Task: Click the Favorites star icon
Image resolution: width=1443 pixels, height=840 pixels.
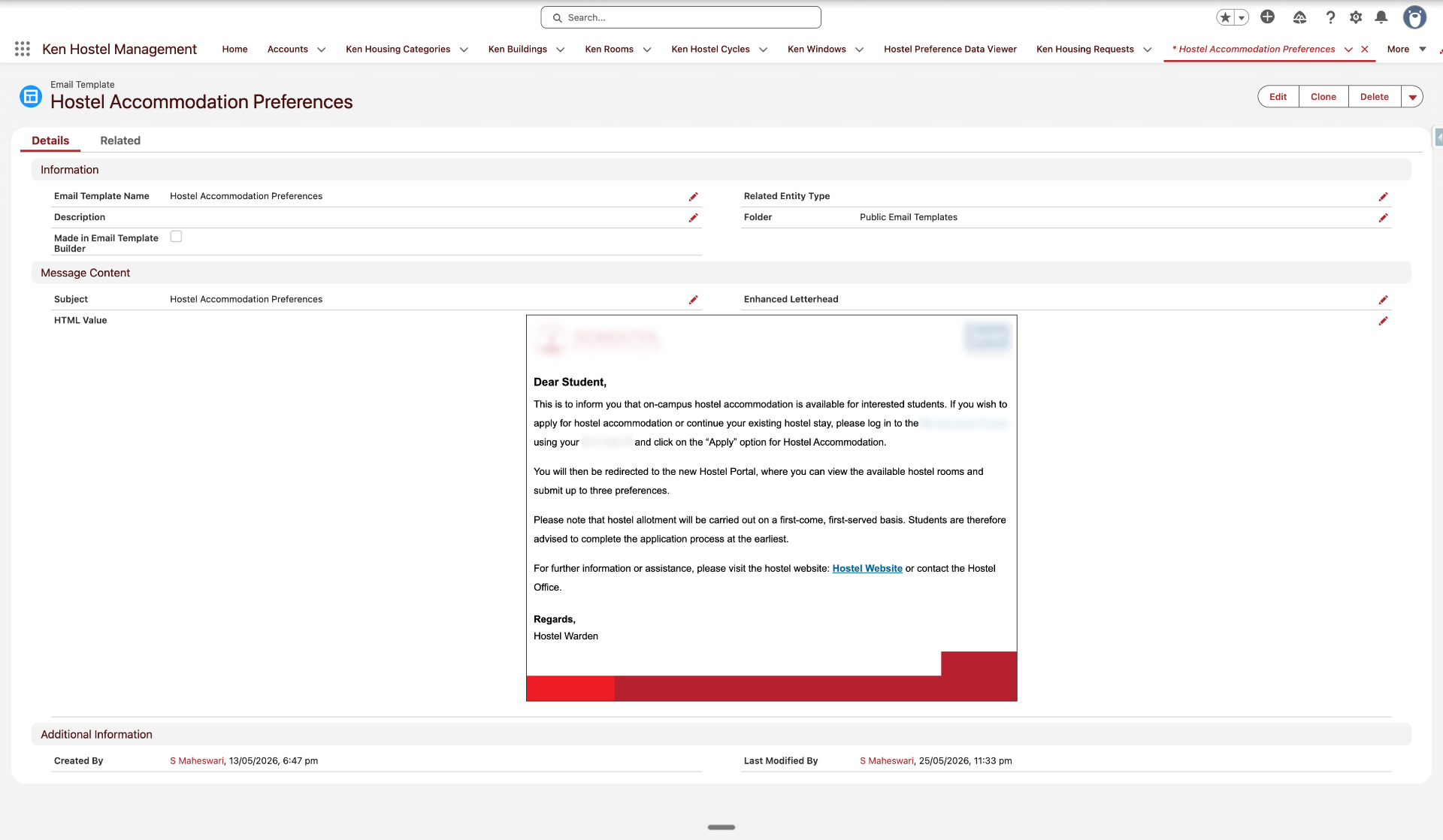Action: (x=1225, y=17)
